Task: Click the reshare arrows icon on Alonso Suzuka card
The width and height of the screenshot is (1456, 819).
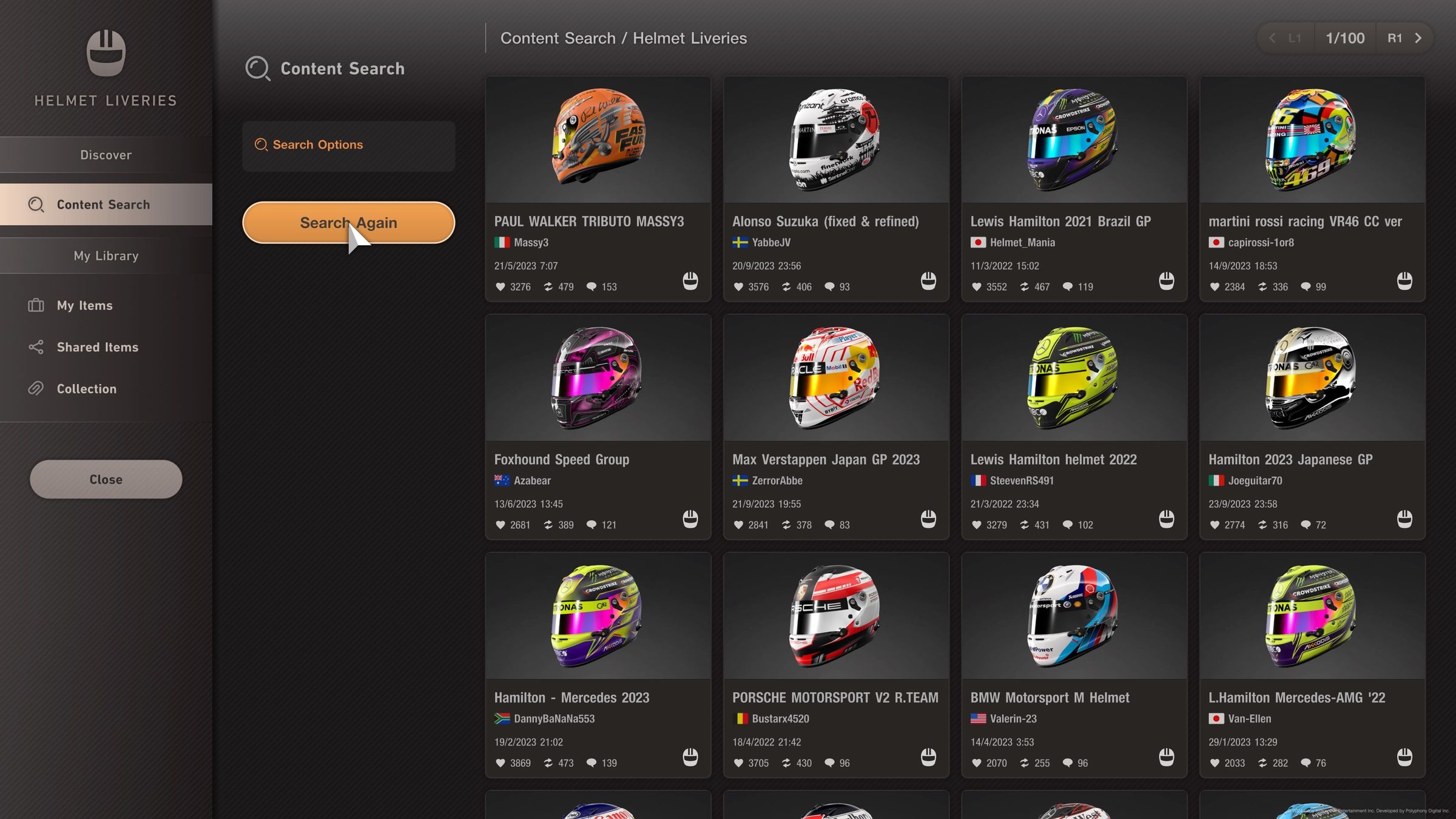Action: [x=786, y=287]
